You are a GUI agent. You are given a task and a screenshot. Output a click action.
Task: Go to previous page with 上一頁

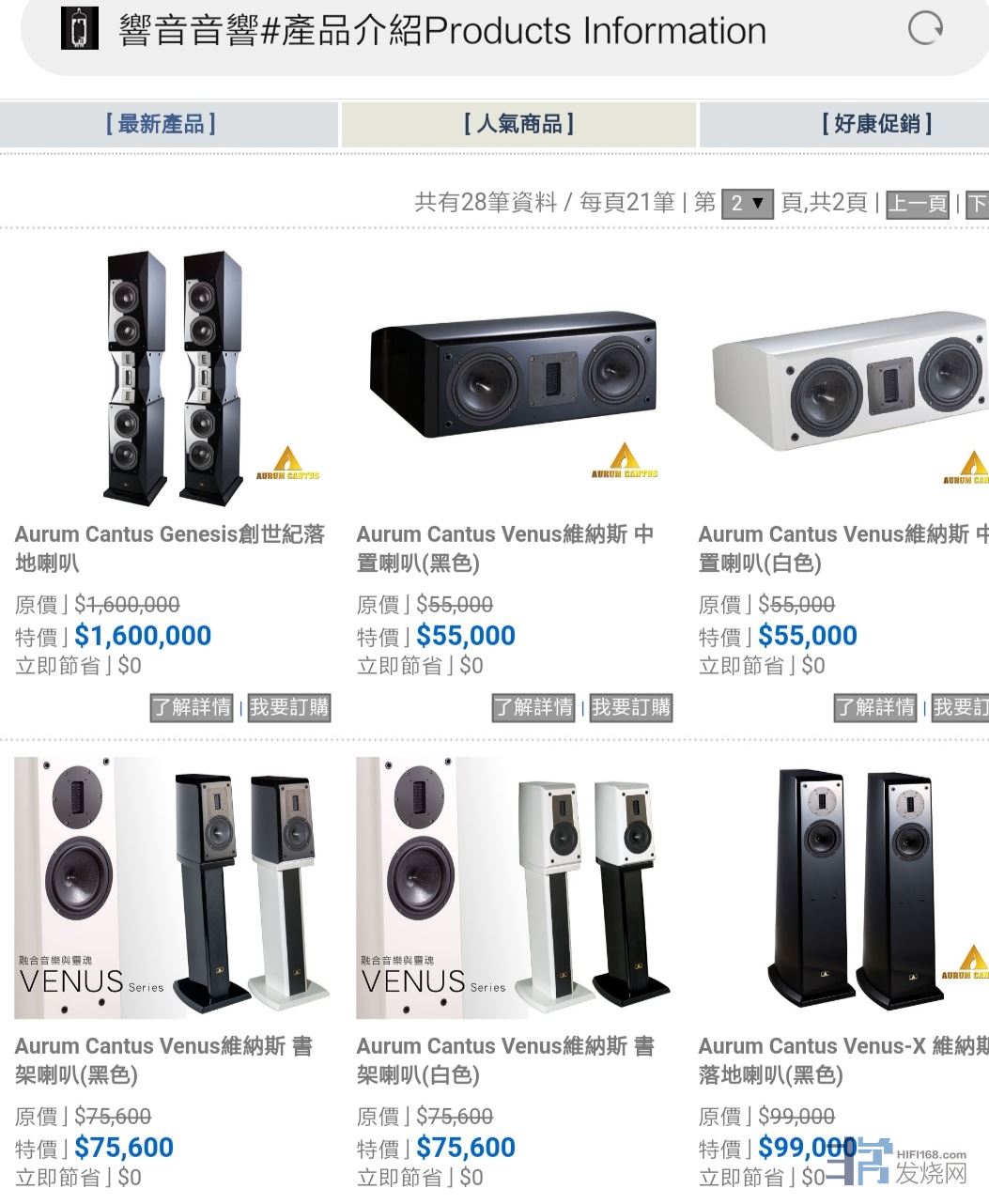click(918, 204)
